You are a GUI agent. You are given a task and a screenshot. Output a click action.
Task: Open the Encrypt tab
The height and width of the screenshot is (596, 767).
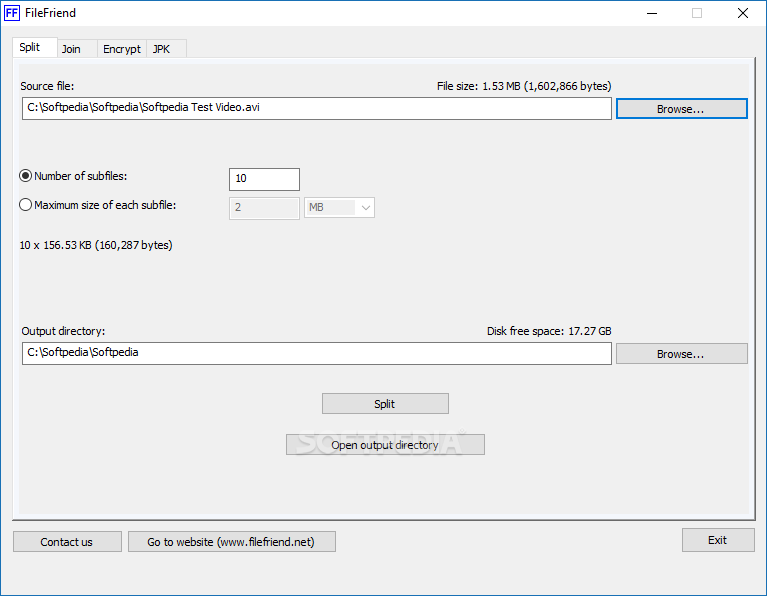(122, 49)
